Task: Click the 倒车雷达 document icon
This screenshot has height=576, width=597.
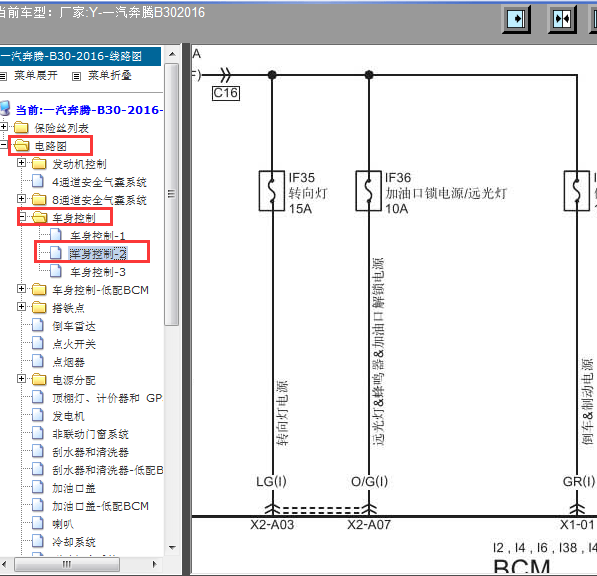Action: [x=38, y=325]
